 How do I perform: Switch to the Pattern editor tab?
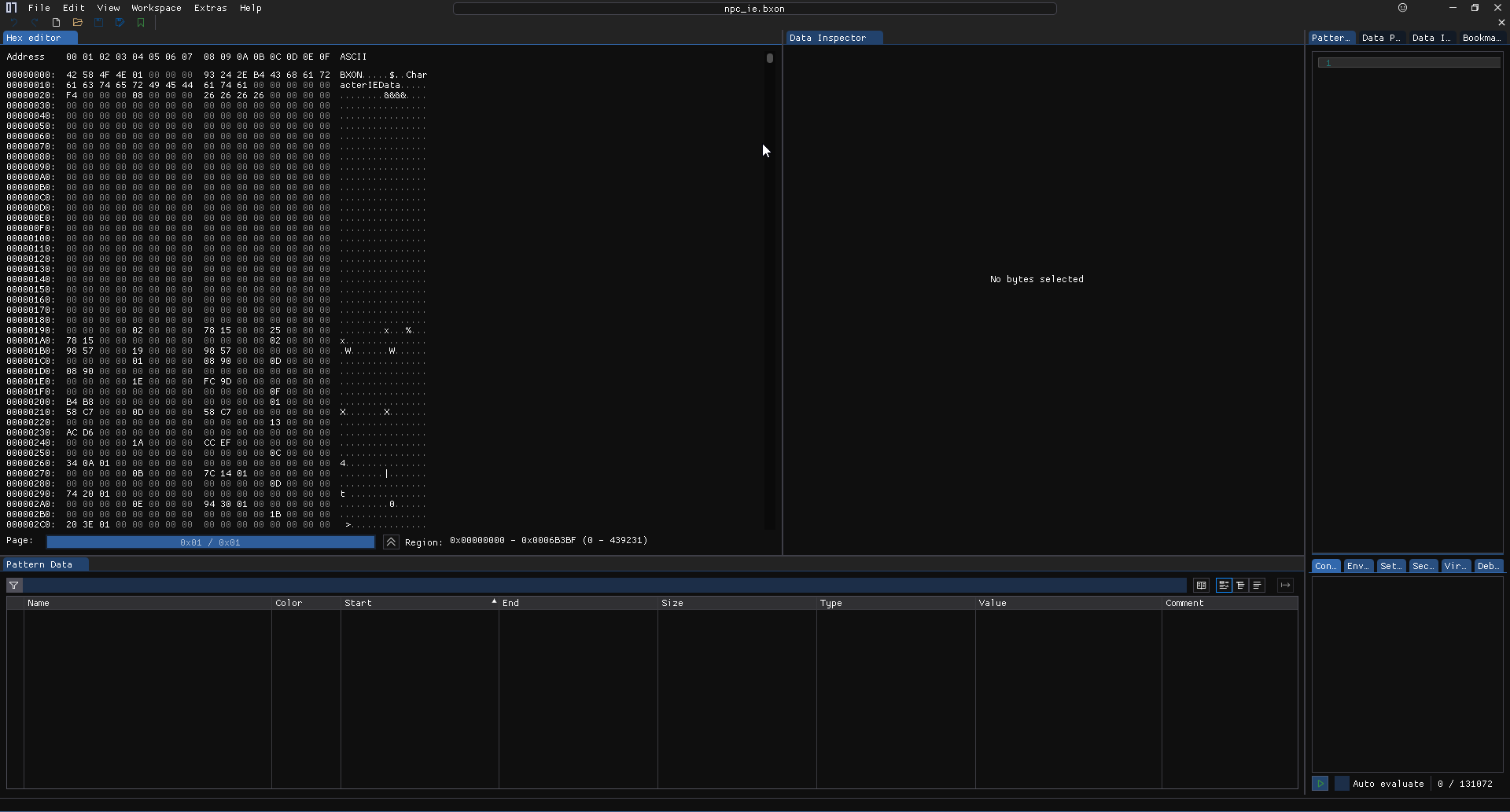(1331, 38)
